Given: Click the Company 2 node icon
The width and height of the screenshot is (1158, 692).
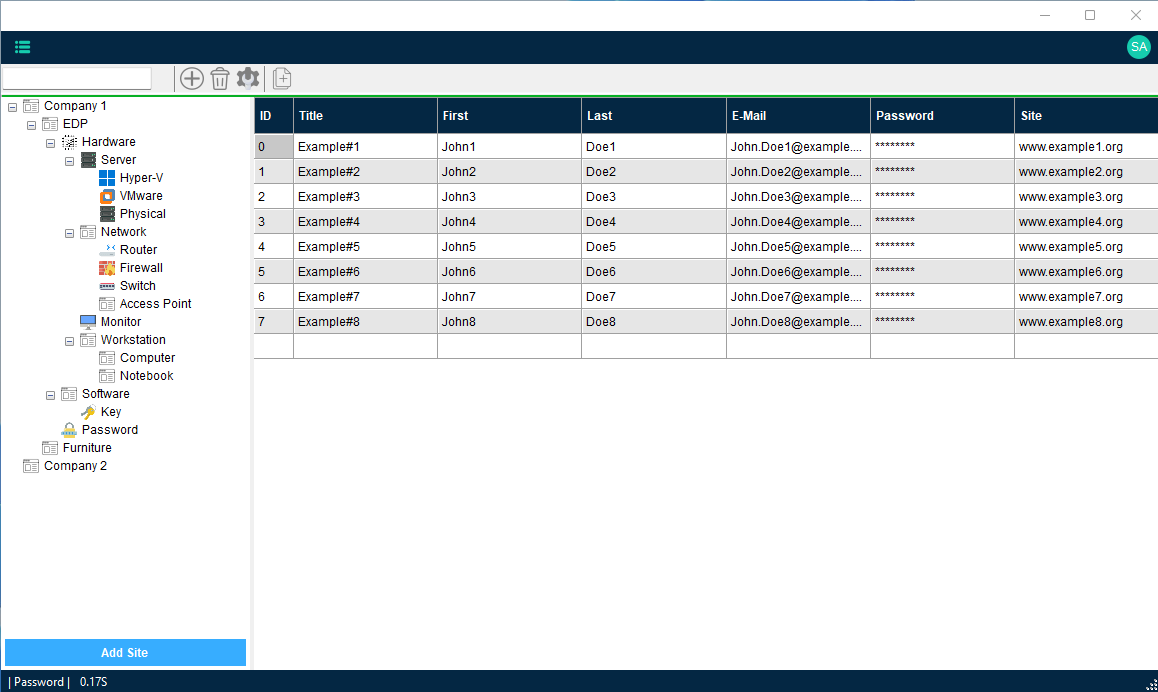Looking at the screenshot, I should [x=30, y=466].
